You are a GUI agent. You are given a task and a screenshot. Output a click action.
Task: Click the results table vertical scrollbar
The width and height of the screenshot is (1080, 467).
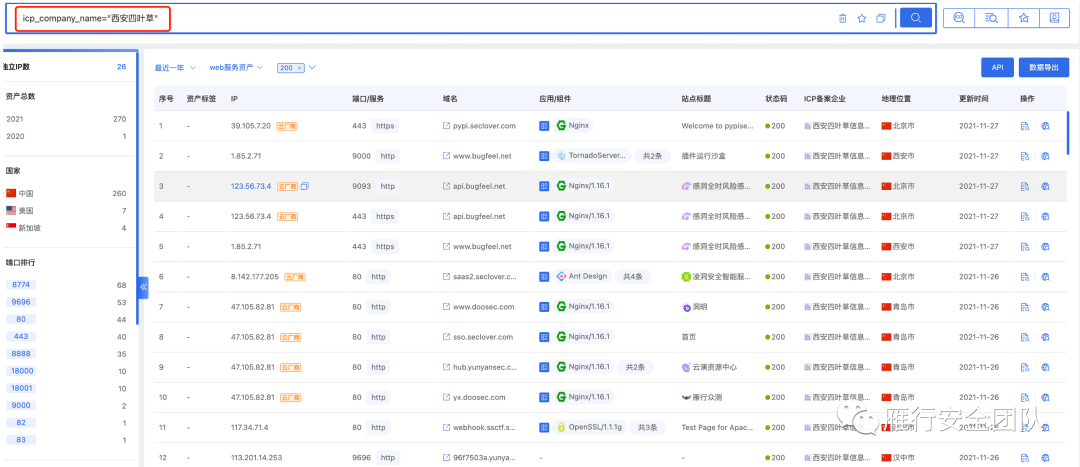(1068, 132)
